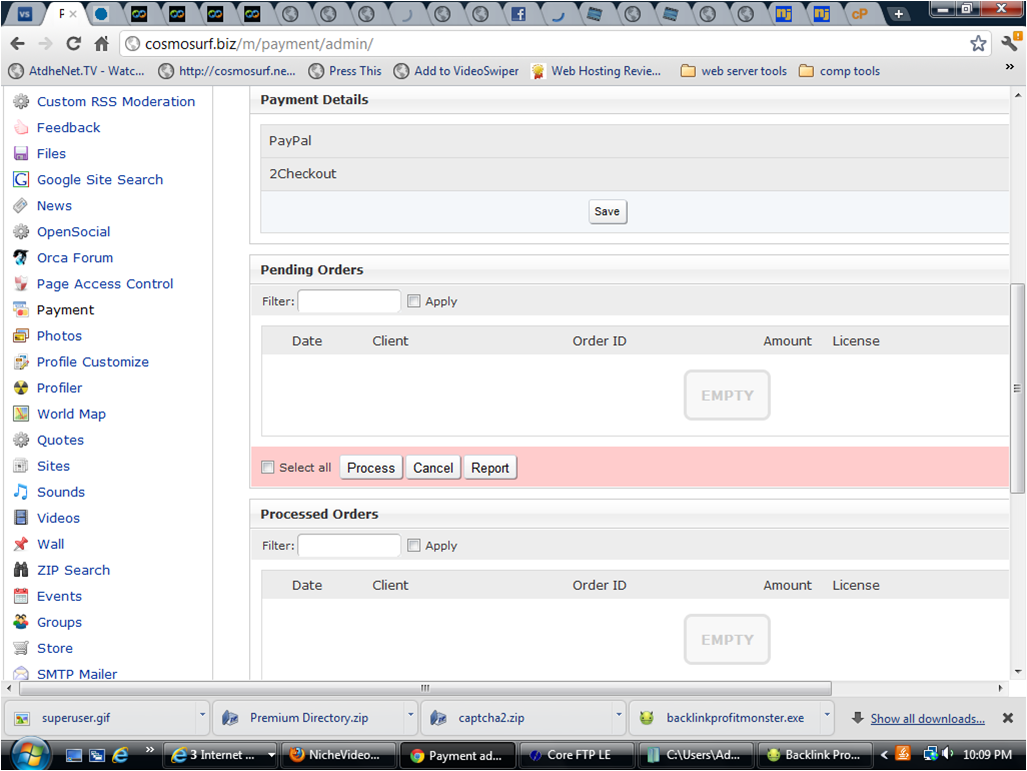Open the Page Access Control menu item
The width and height of the screenshot is (1027, 771).
point(105,284)
